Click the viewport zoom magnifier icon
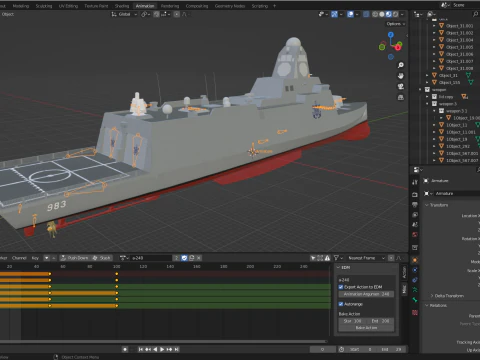Screen dimensions: 480x360 tap(401, 65)
